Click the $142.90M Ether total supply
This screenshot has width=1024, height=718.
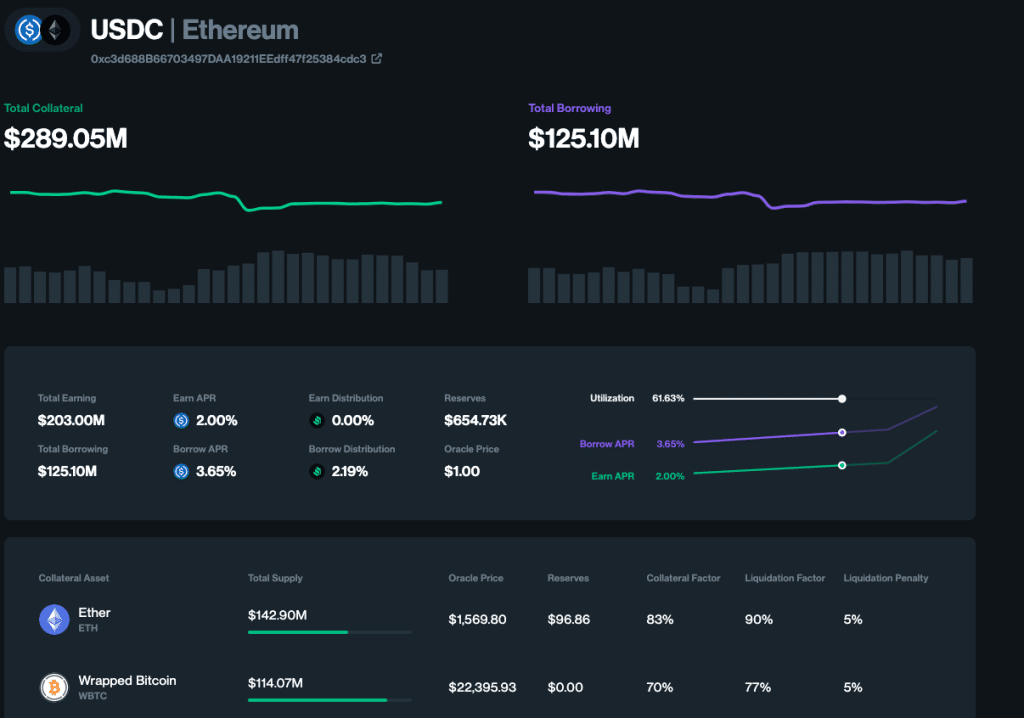pos(278,615)
